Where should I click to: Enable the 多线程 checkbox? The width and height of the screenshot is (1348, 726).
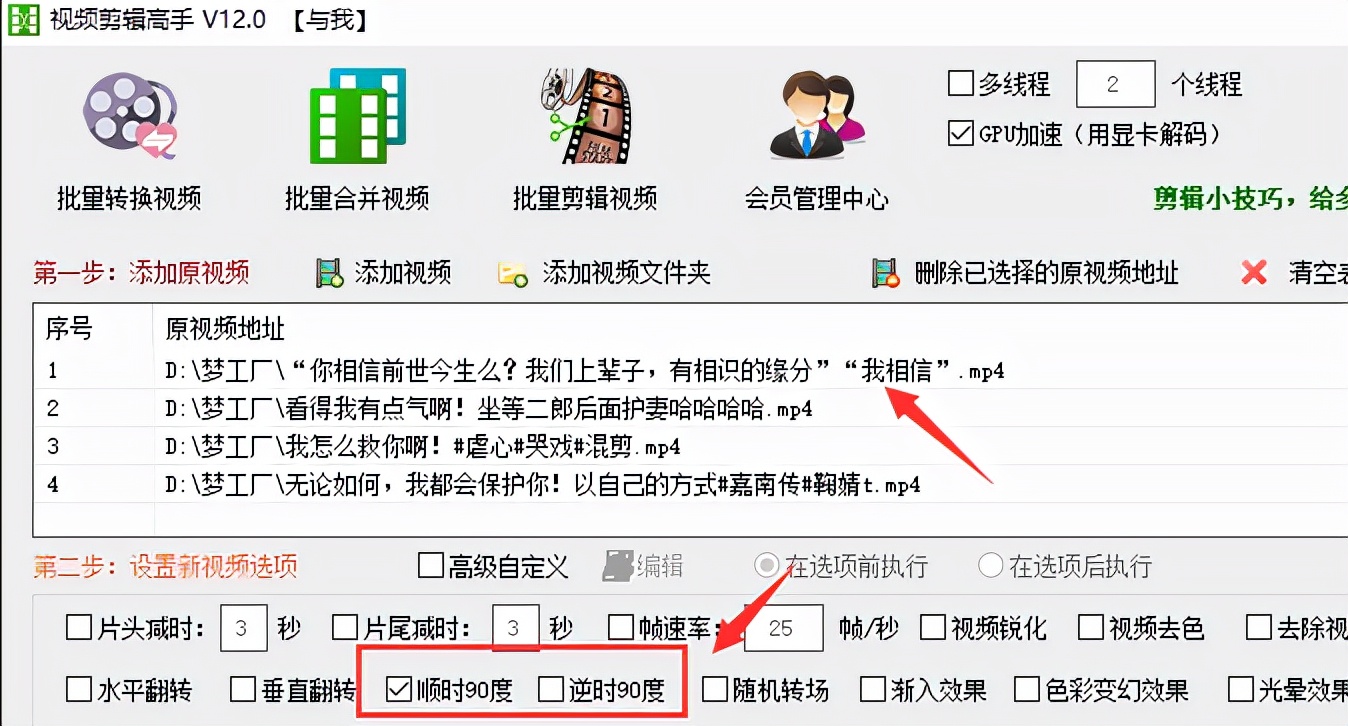[961, 84]
